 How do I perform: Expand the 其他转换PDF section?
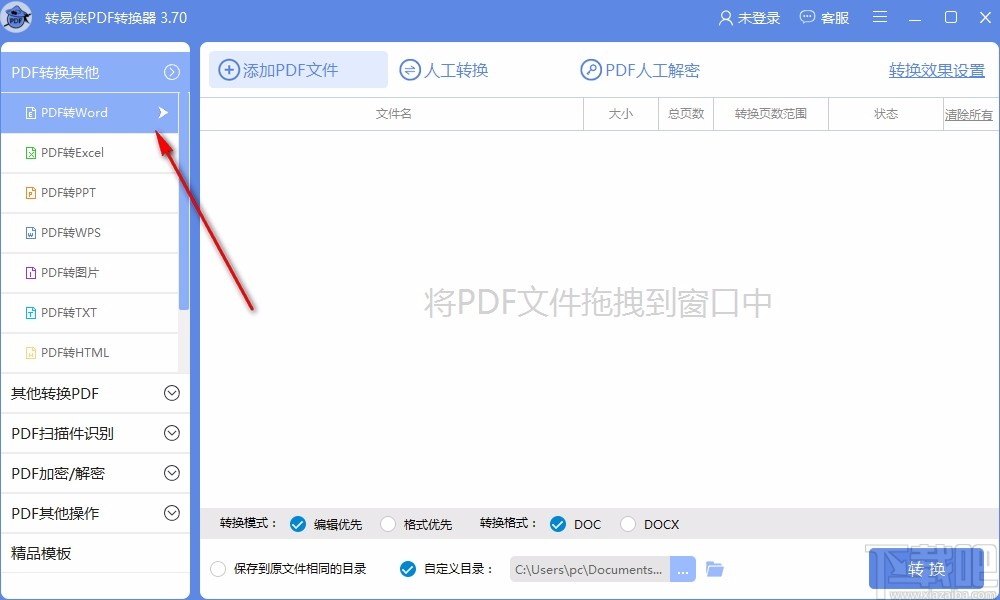(x=95, y=393)
